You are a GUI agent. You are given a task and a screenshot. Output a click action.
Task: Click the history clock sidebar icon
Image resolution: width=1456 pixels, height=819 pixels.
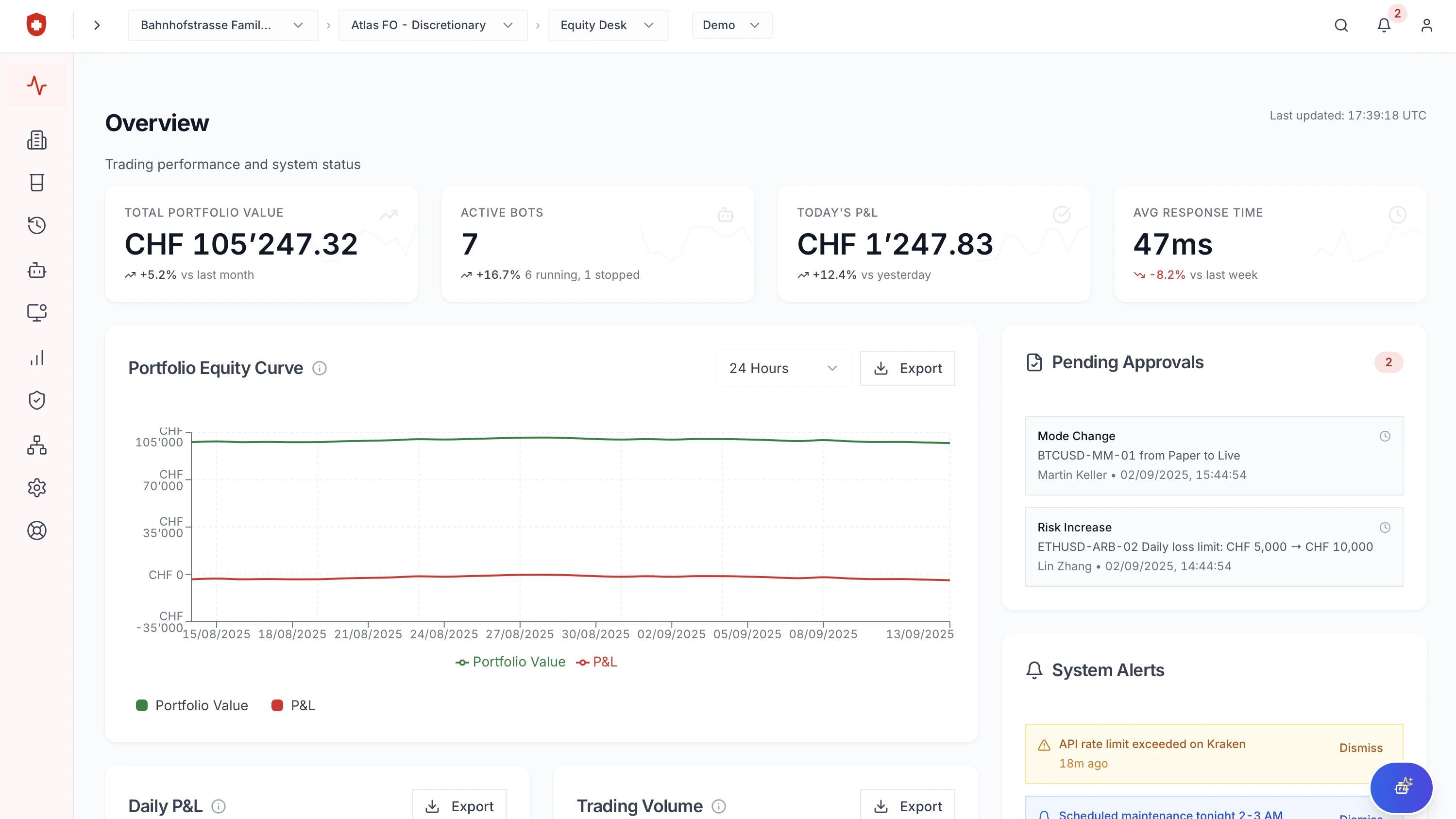point(37,225)
